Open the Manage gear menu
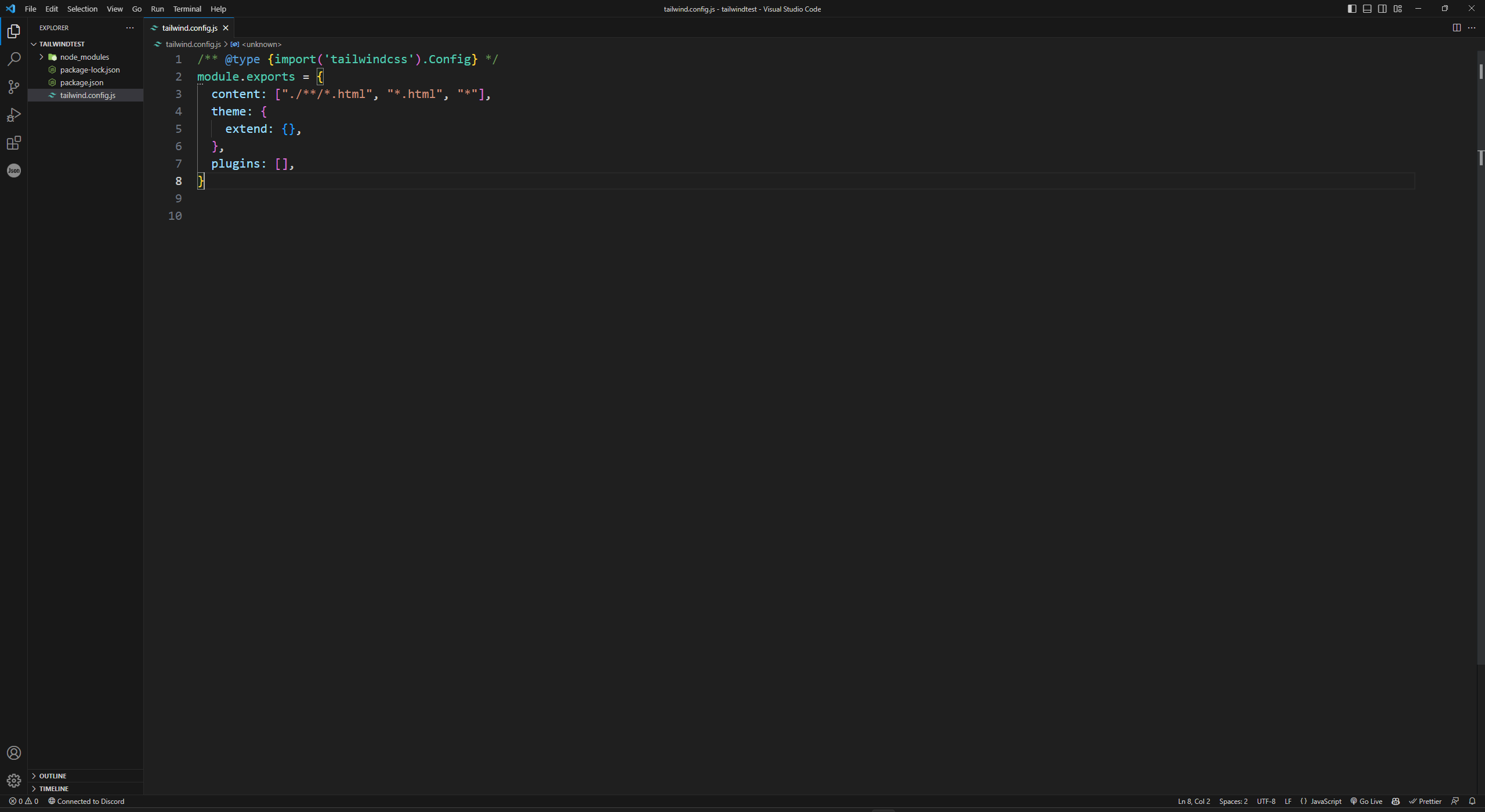1485x812 pixels. point(13,780)
